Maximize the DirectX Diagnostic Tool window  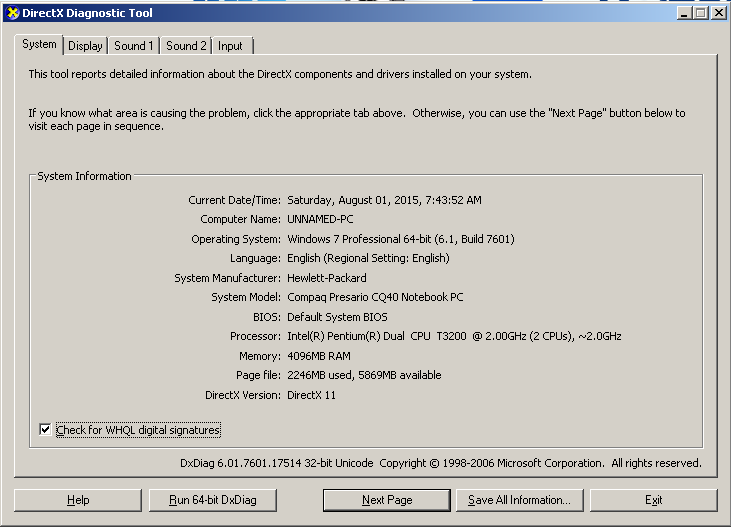700,13
